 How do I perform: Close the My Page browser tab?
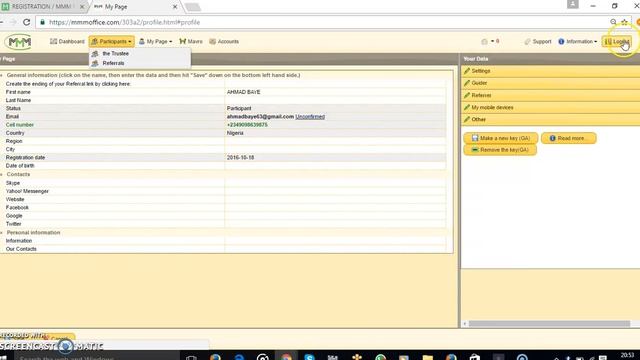pos(175,7)
